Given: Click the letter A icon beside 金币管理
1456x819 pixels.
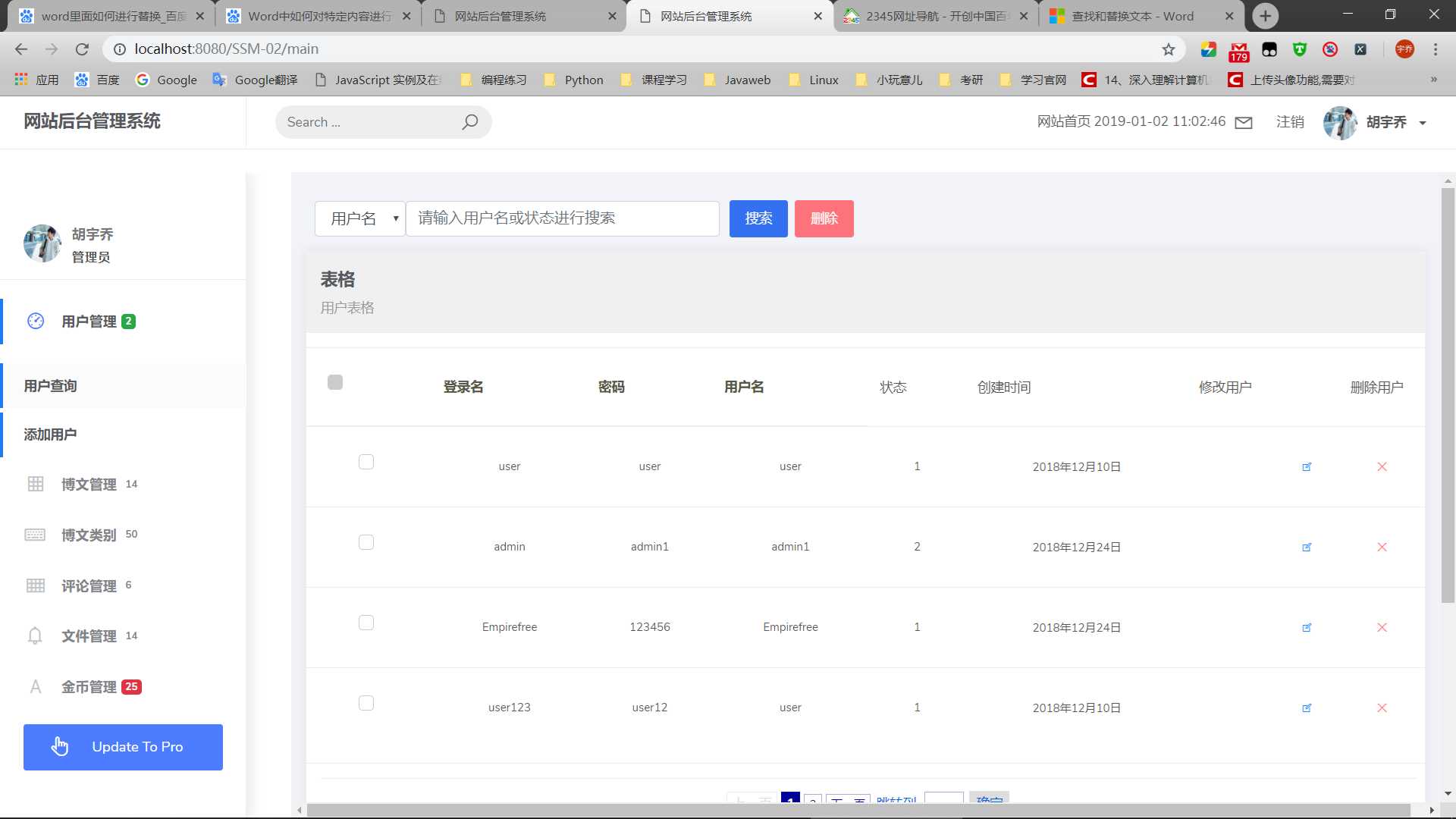Looking at the screenshot, I should [x=36, y=687].
